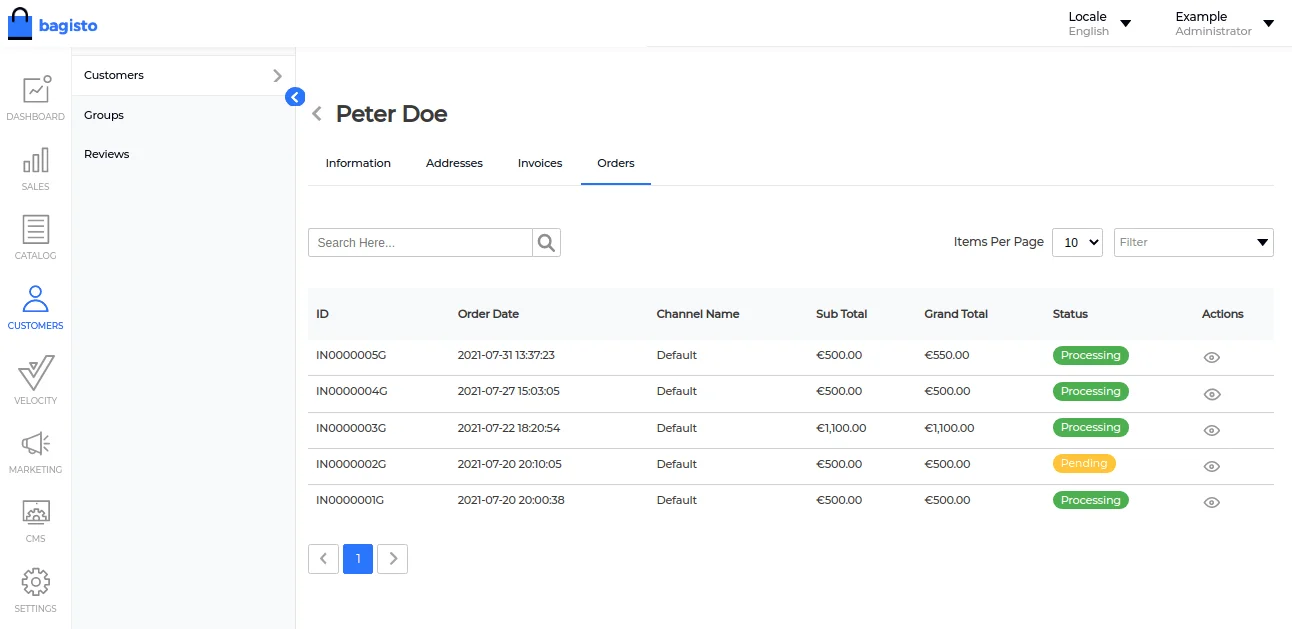Image resolution: width=1292 pixels, height=629 pixels.
Task: Open Reviews in the side menu
Action: (107, 154)
